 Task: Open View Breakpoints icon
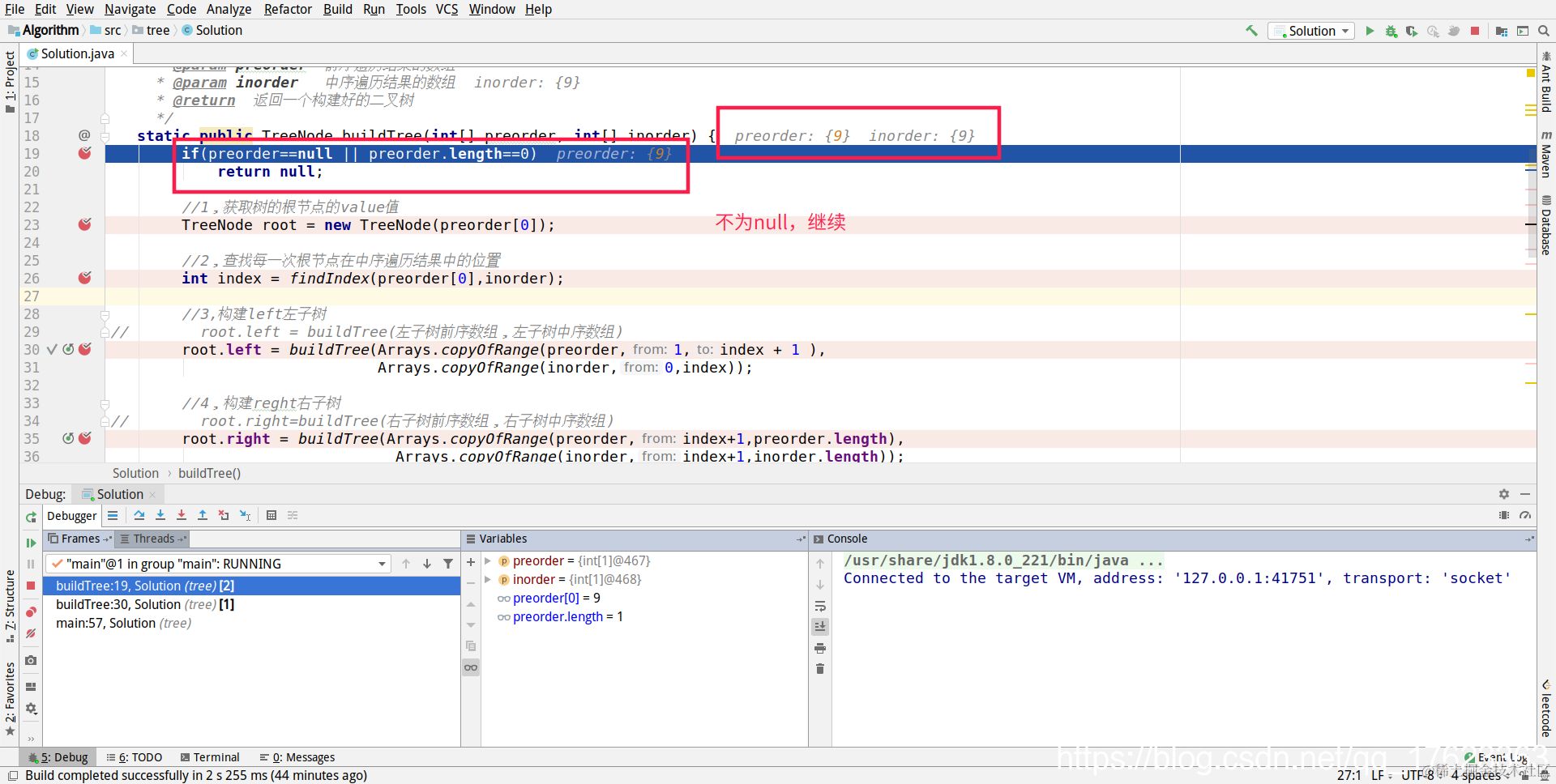(31, 611)
